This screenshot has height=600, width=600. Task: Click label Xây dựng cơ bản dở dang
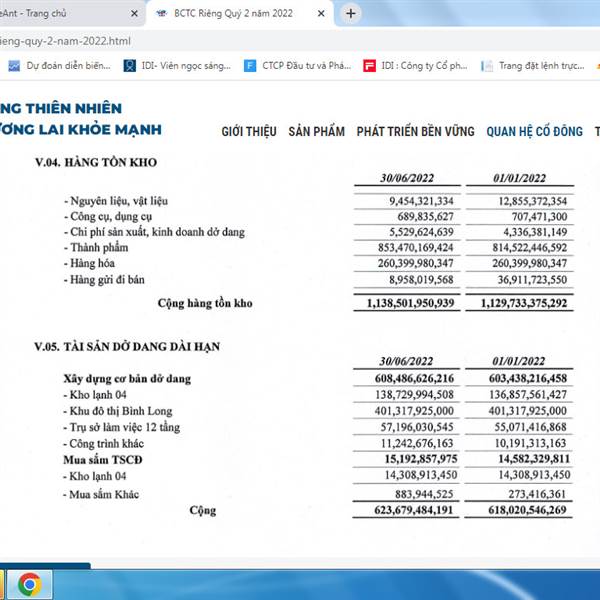127,379
